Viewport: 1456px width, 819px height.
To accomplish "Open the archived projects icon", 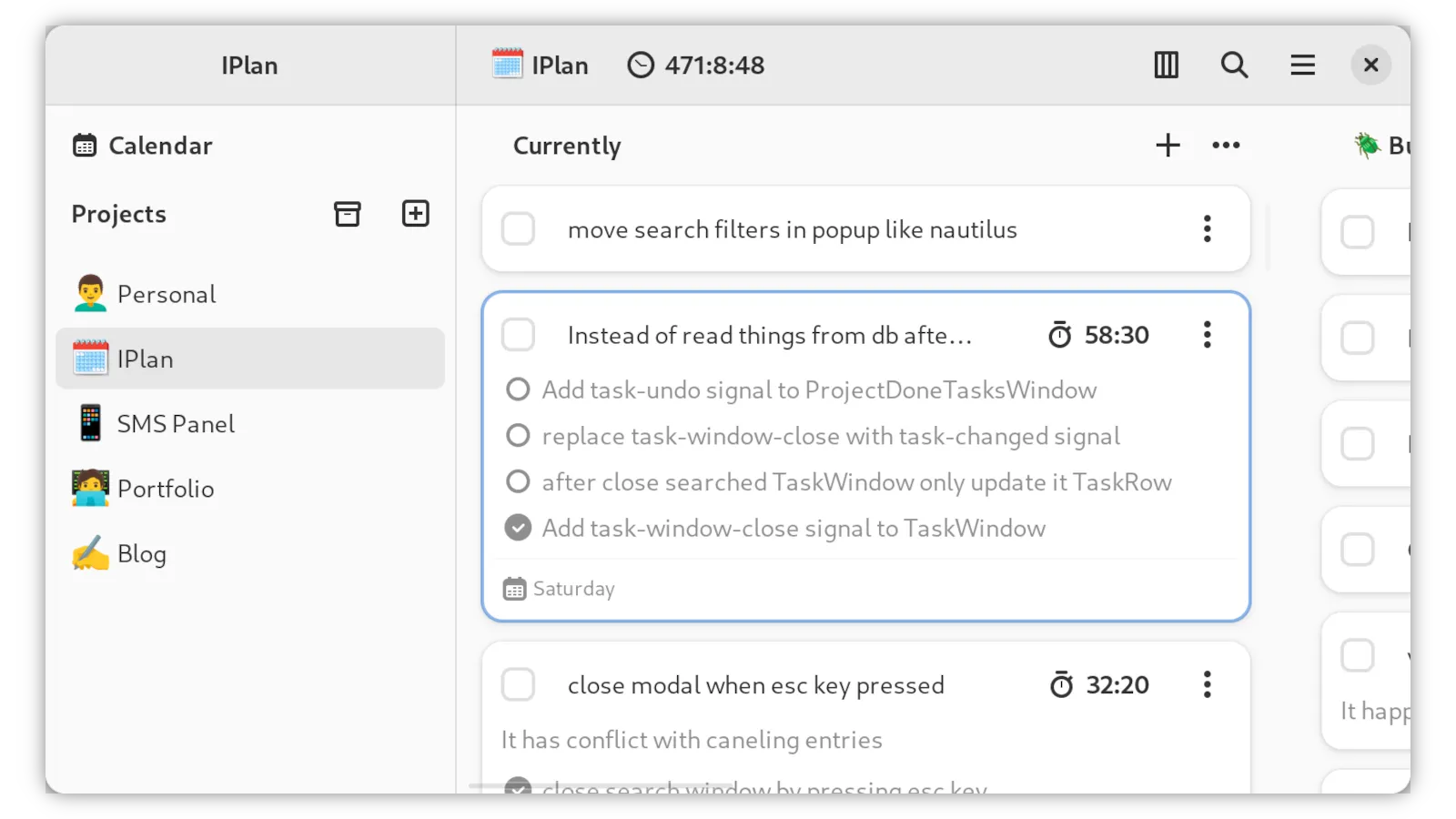I will click(347, 214).
